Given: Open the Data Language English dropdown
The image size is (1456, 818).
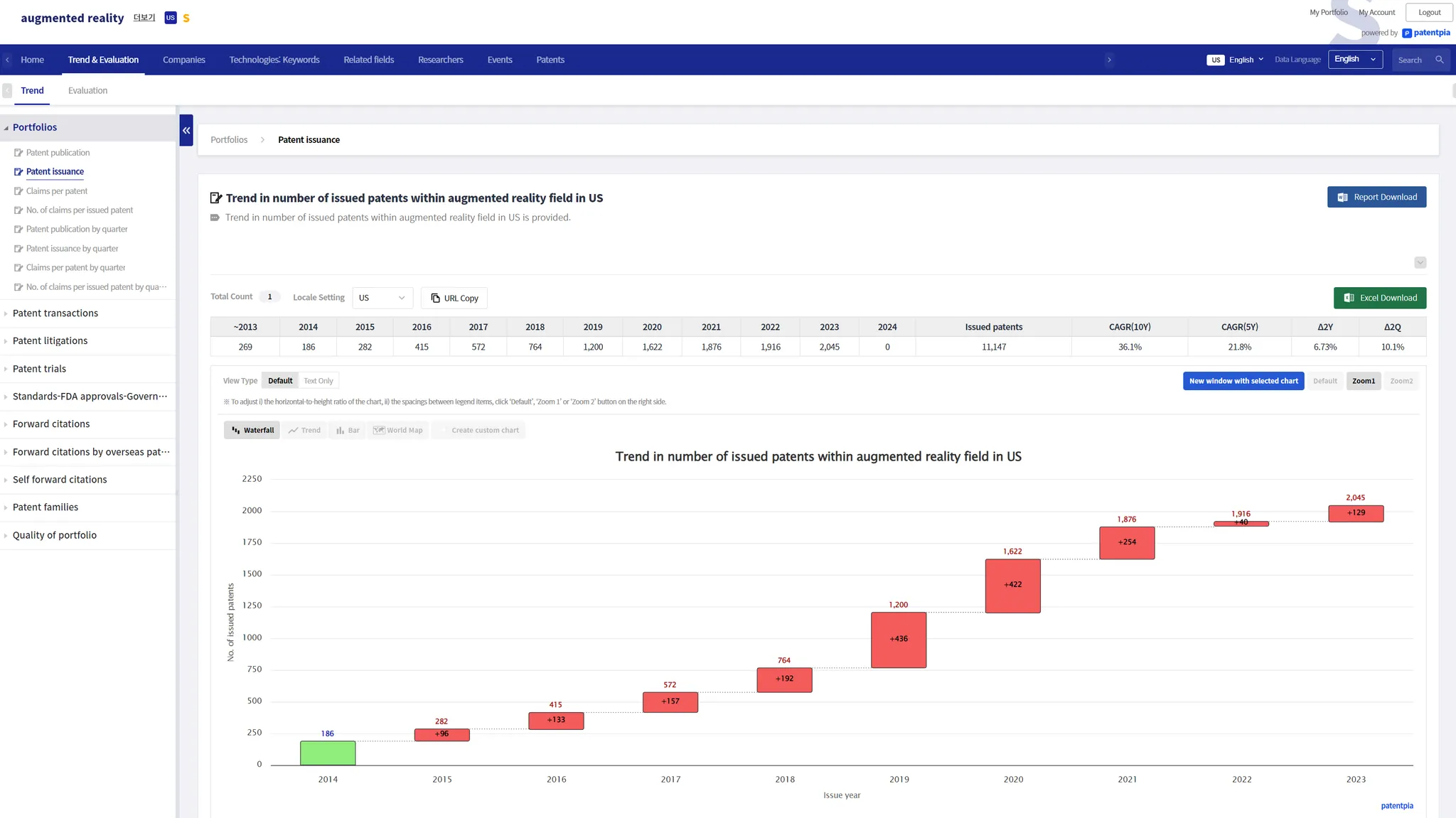Looking at the screenshot, I should tap(1354, 60).
